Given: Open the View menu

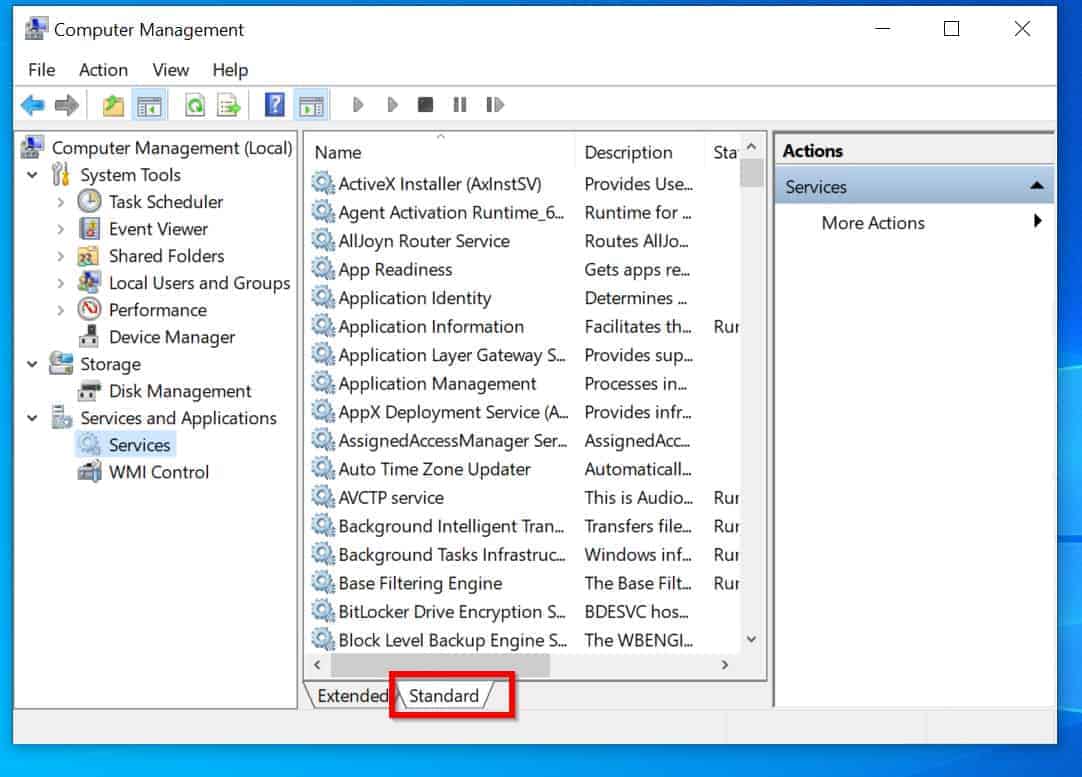Looking at the screenshot, I should coord(170,69).
